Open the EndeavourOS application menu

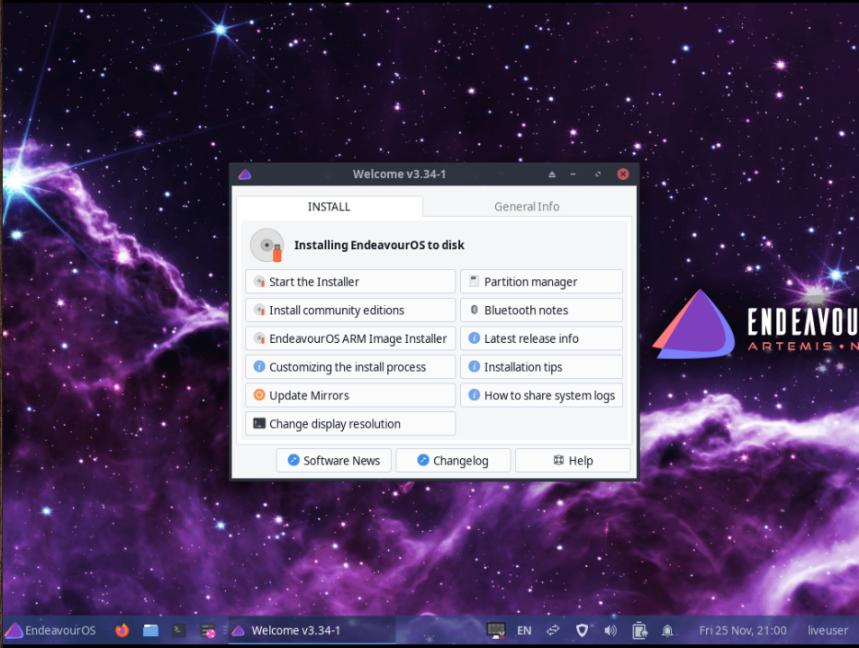[50, 630]
